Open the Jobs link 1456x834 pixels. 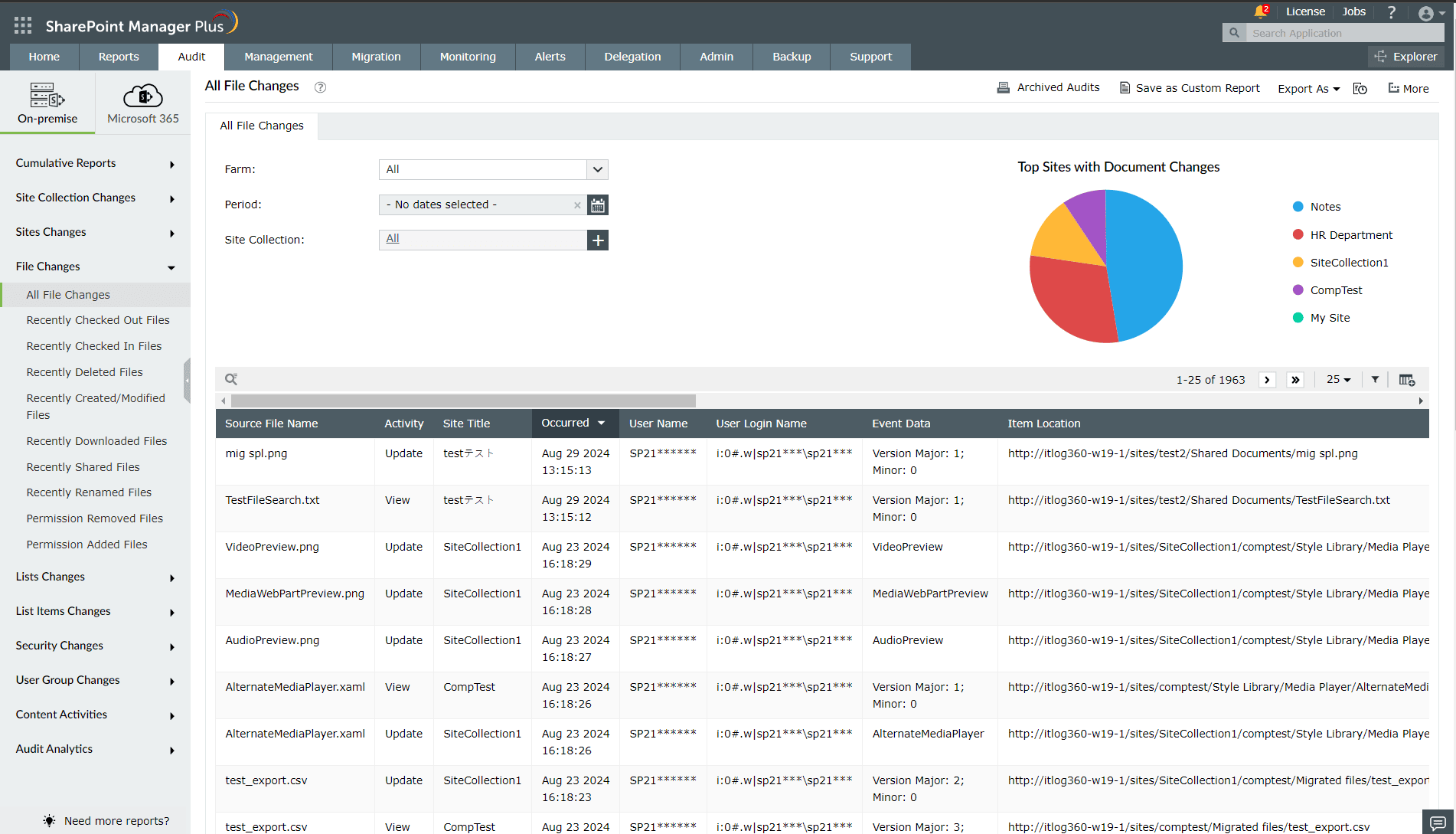(x=1354, y=11)
